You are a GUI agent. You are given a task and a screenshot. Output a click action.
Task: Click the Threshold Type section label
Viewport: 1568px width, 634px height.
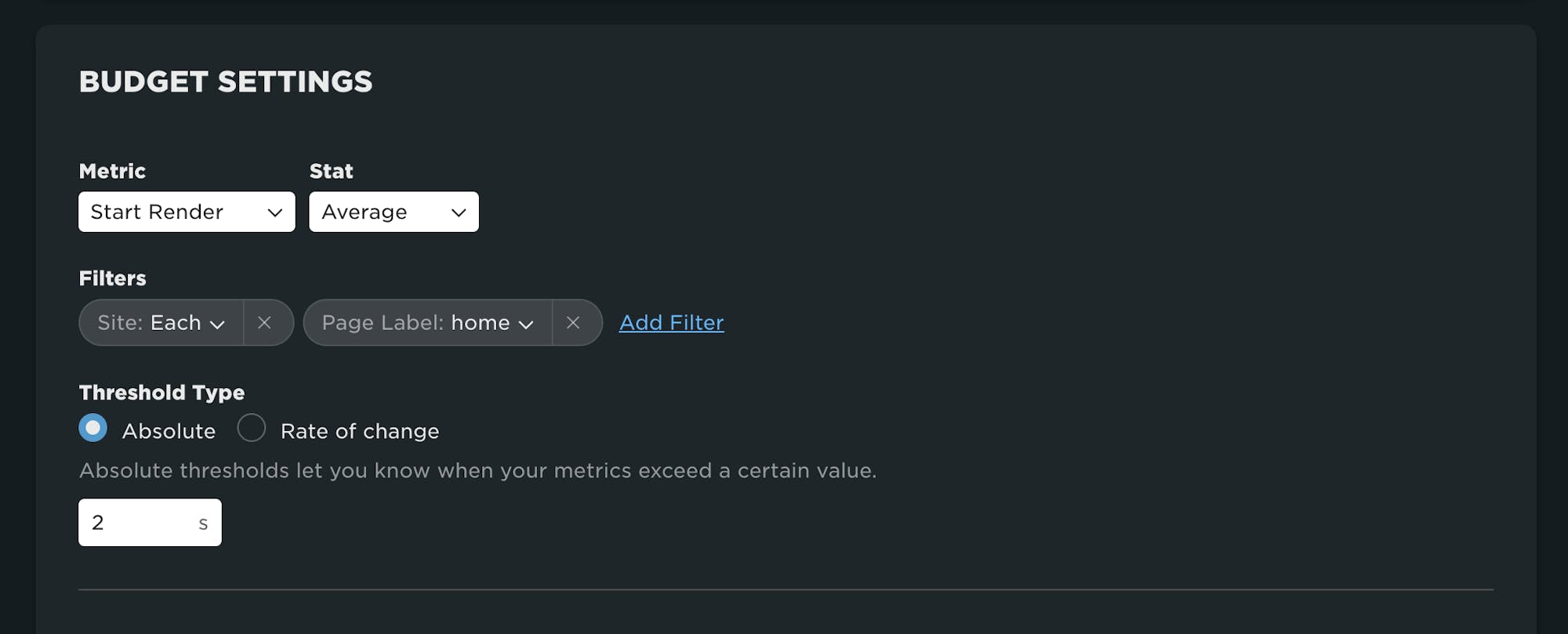162,393
